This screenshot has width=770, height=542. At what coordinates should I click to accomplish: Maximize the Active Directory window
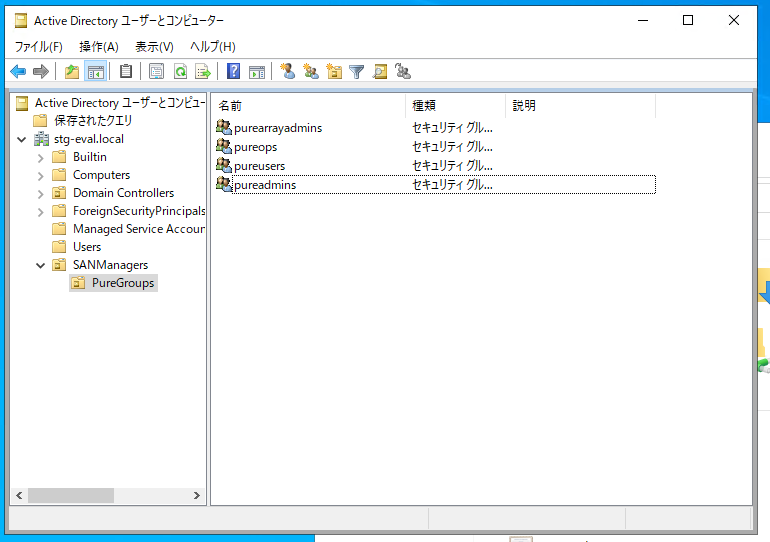point(688,21)
